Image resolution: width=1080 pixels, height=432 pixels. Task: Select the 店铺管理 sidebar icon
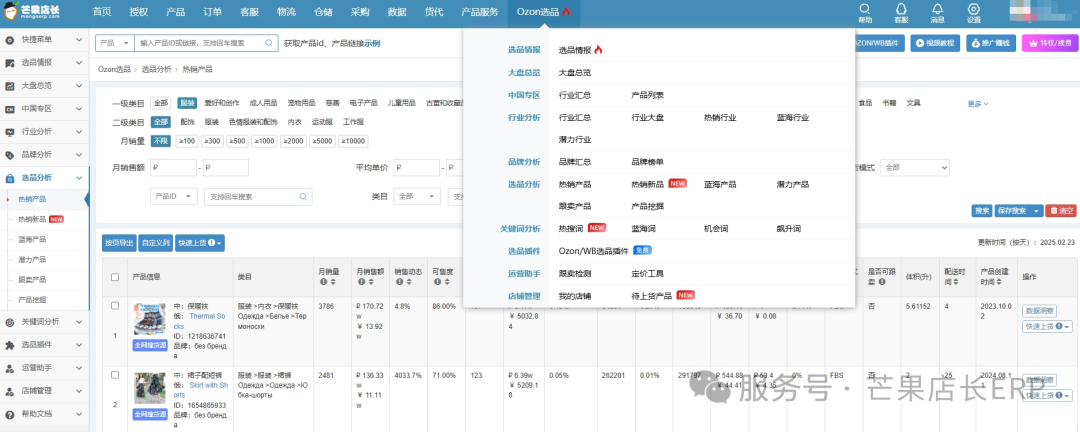click(x=10, y=391)
